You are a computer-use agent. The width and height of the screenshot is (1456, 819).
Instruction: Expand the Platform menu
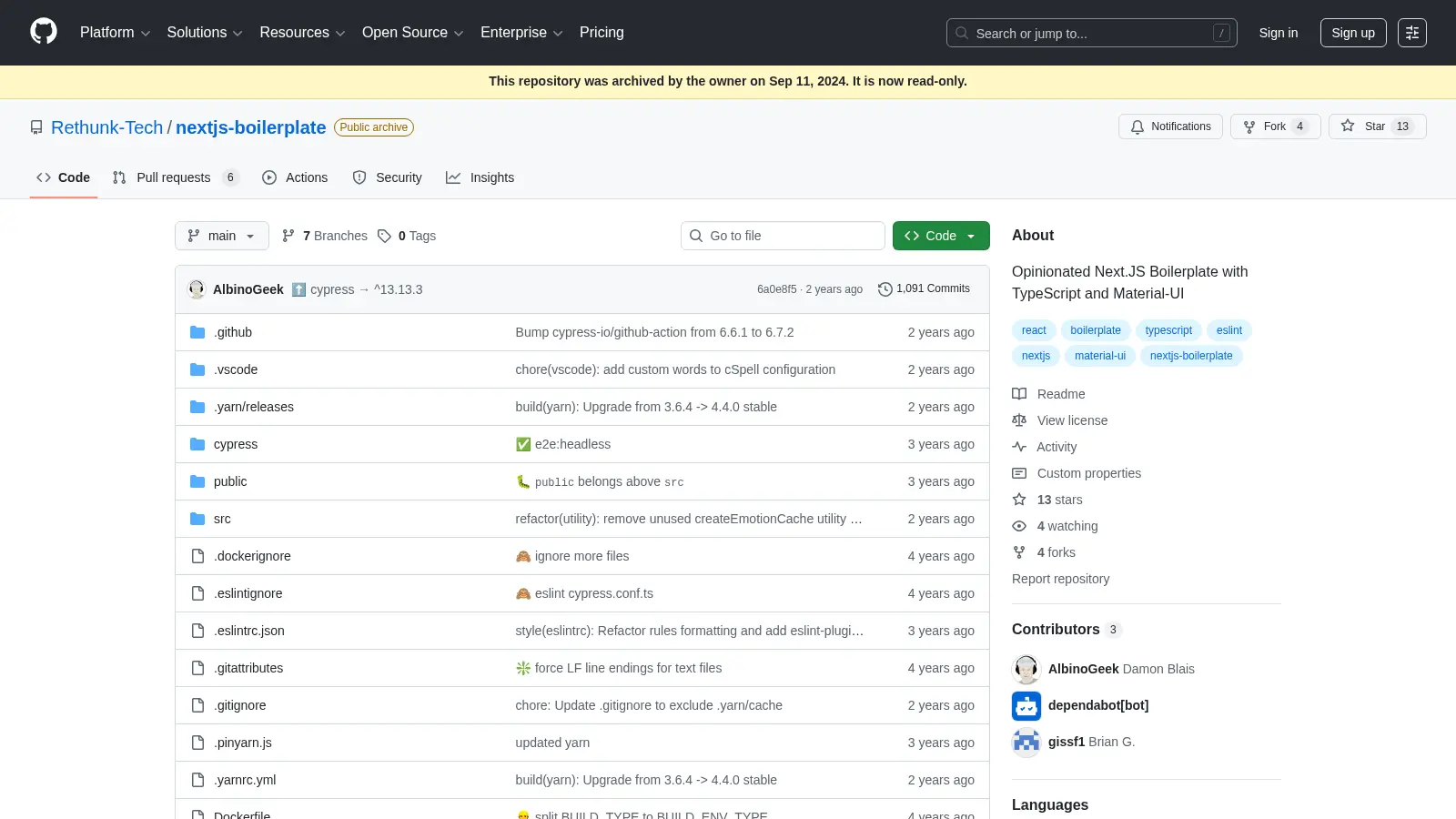115,33
